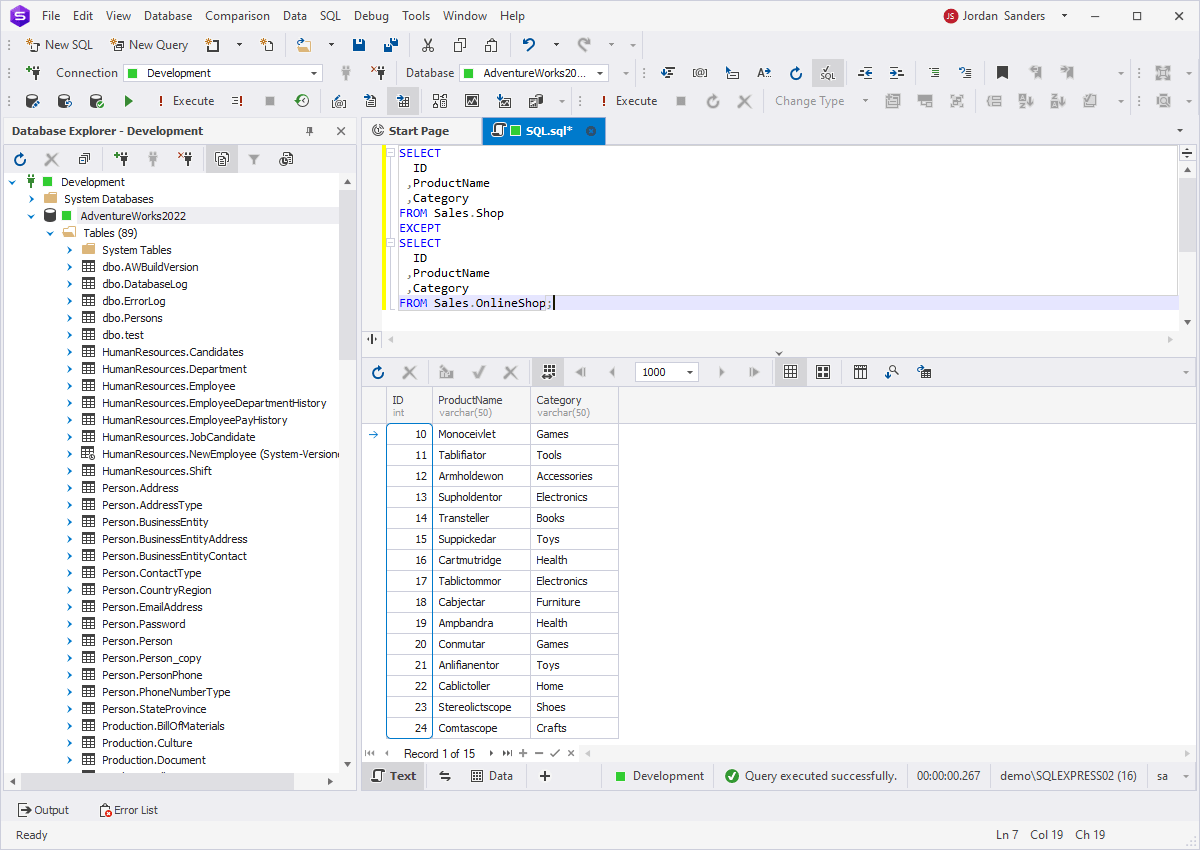Open the records-per-page 1000 dropdown
Viewport: 1200px width, 850px height.
point(690,372)
